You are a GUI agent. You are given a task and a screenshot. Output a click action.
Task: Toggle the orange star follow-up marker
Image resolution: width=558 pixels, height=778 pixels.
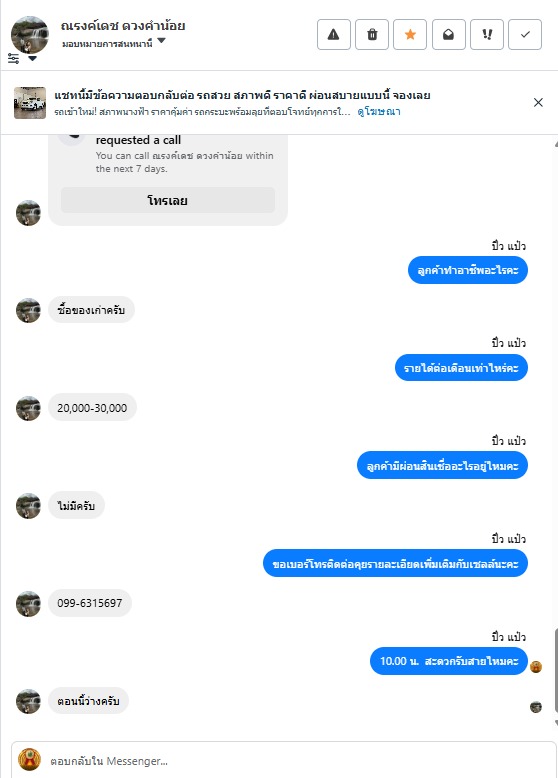pyautogui.click(x=410, y=34)
